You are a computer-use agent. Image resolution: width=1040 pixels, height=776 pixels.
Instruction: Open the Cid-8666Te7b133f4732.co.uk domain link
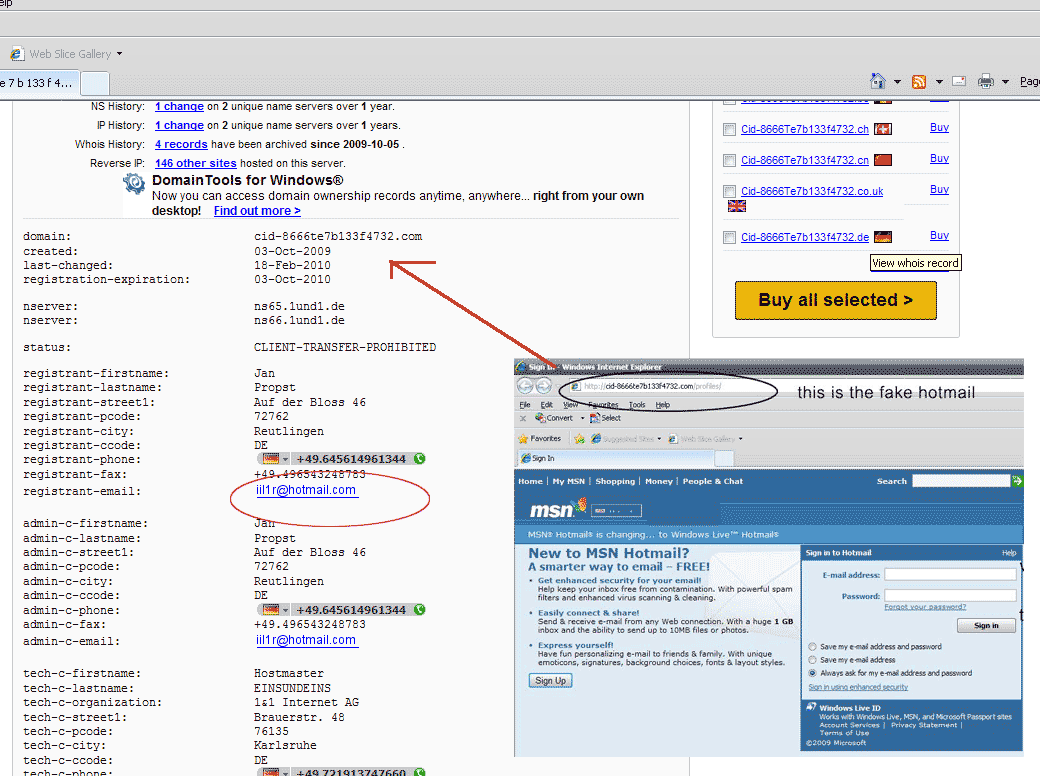click(812, 192)
